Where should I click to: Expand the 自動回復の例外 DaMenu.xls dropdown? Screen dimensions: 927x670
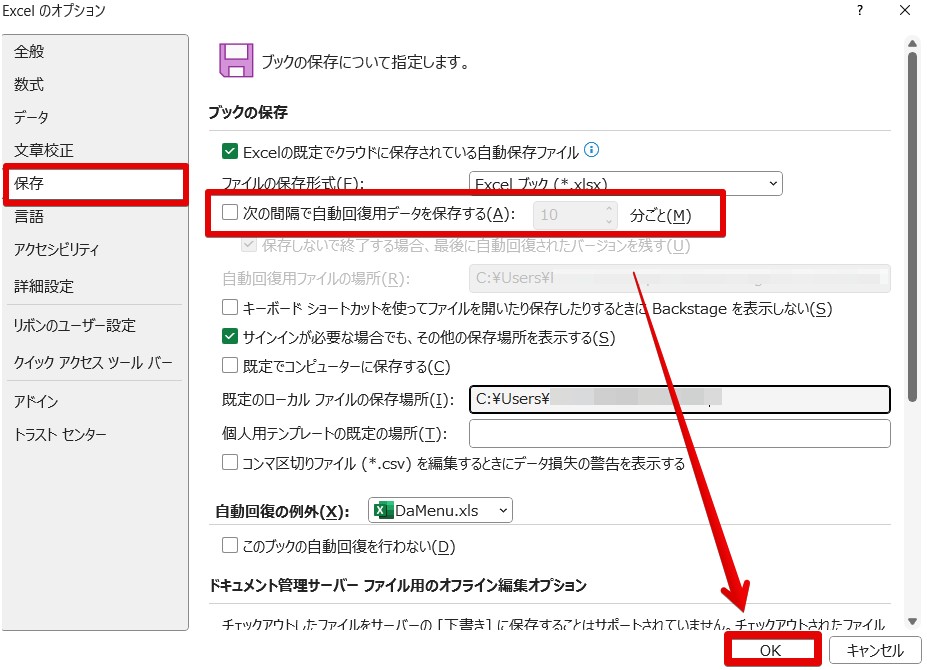pyautogui.click(x=440, y=510)
